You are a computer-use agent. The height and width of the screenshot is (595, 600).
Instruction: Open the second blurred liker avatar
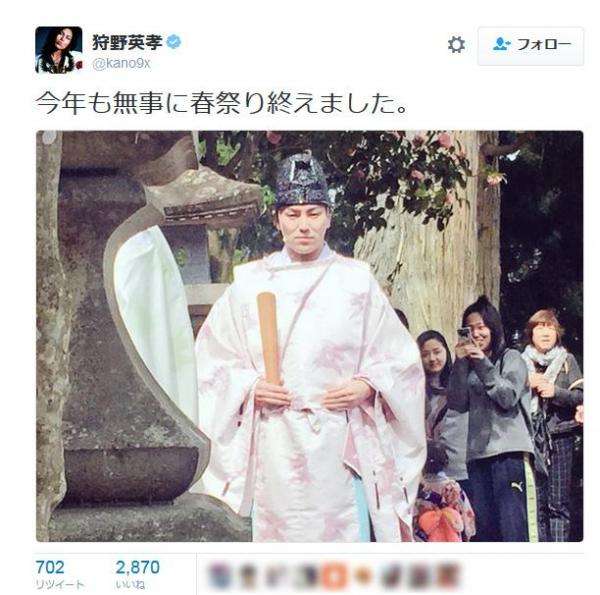point(248,576)
